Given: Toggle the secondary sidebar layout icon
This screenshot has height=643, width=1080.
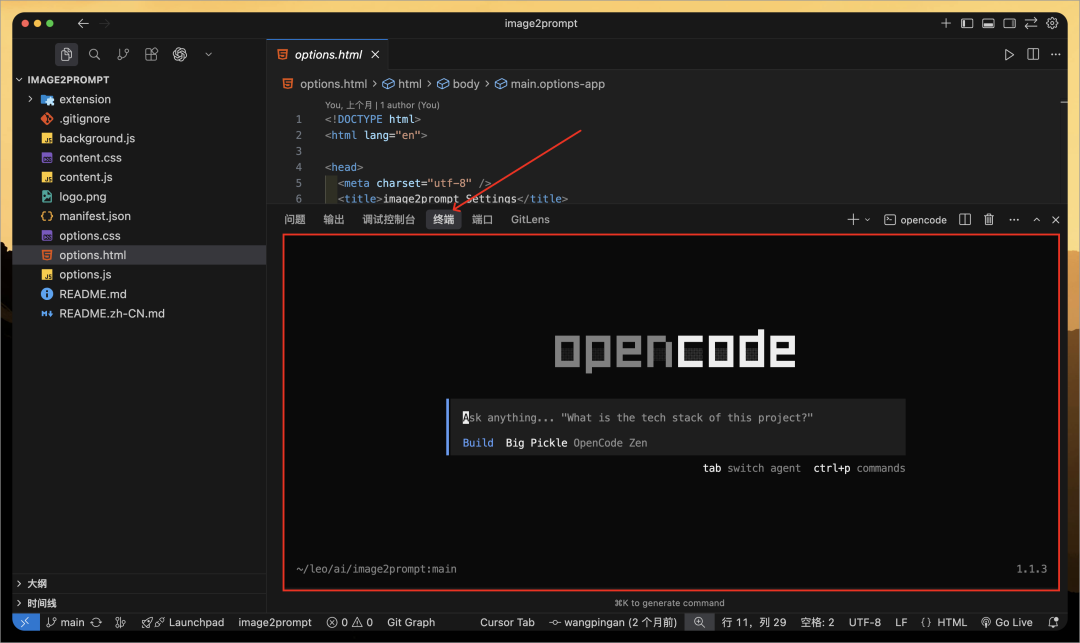Looking at the screenshot, I should pos(1010,23).
